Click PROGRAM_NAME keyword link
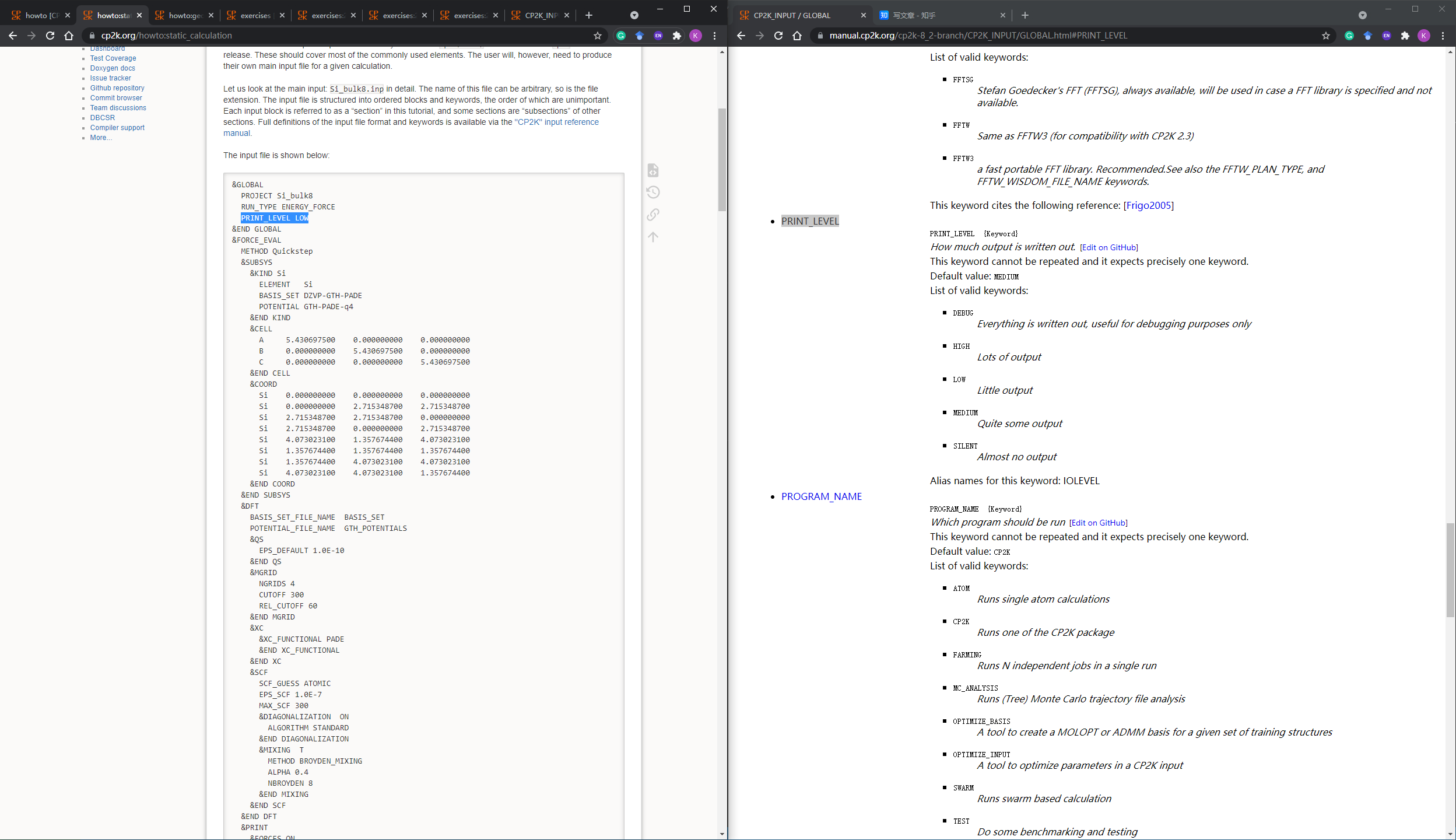Image resolution: width=1456 pixels, height=840 pixels. [x=821, y=496]
